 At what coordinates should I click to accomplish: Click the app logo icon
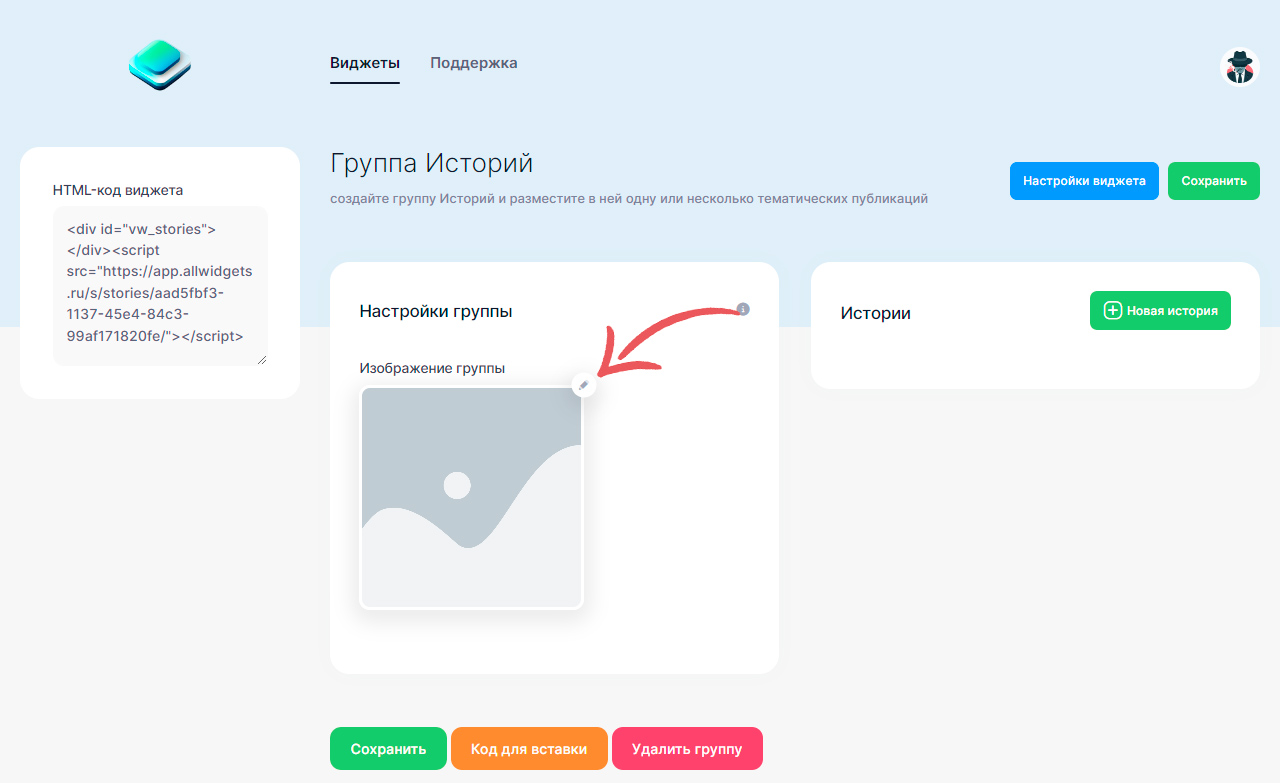[160, 65]
